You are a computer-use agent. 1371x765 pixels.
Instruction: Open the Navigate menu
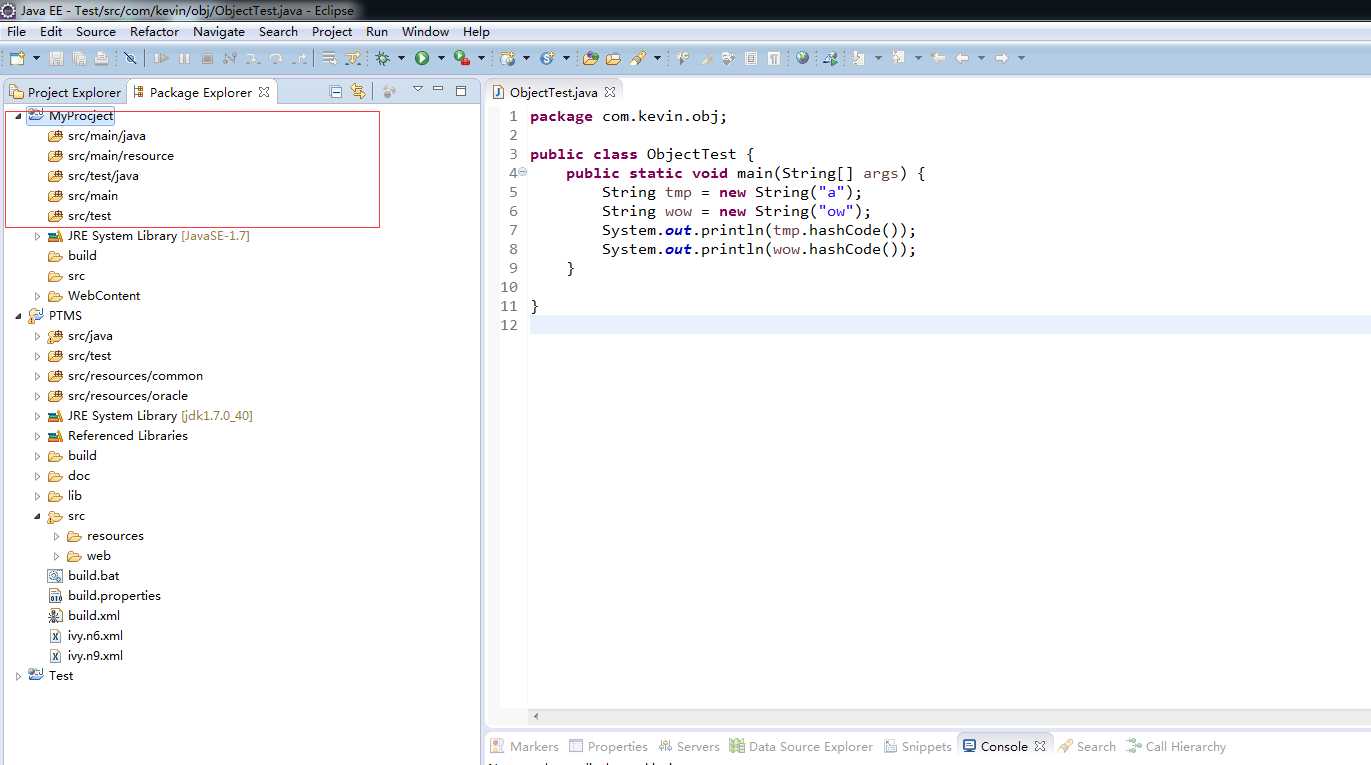pos(219,31)
